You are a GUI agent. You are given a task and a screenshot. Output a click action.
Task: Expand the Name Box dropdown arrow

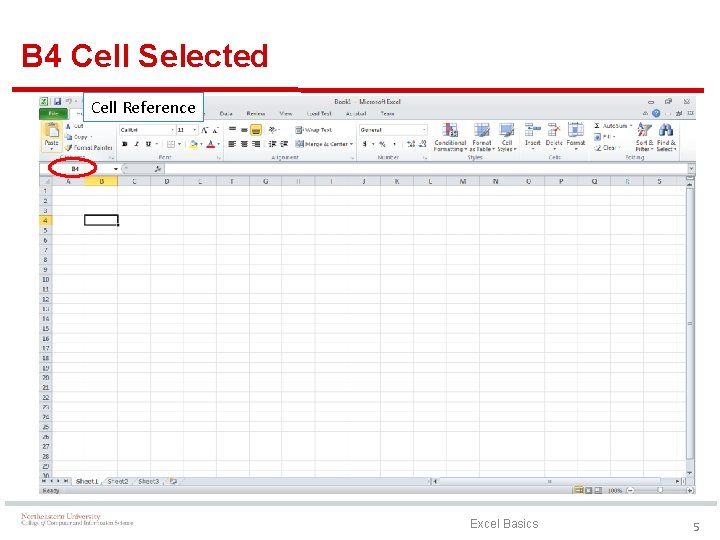click(x=116, y=169)
